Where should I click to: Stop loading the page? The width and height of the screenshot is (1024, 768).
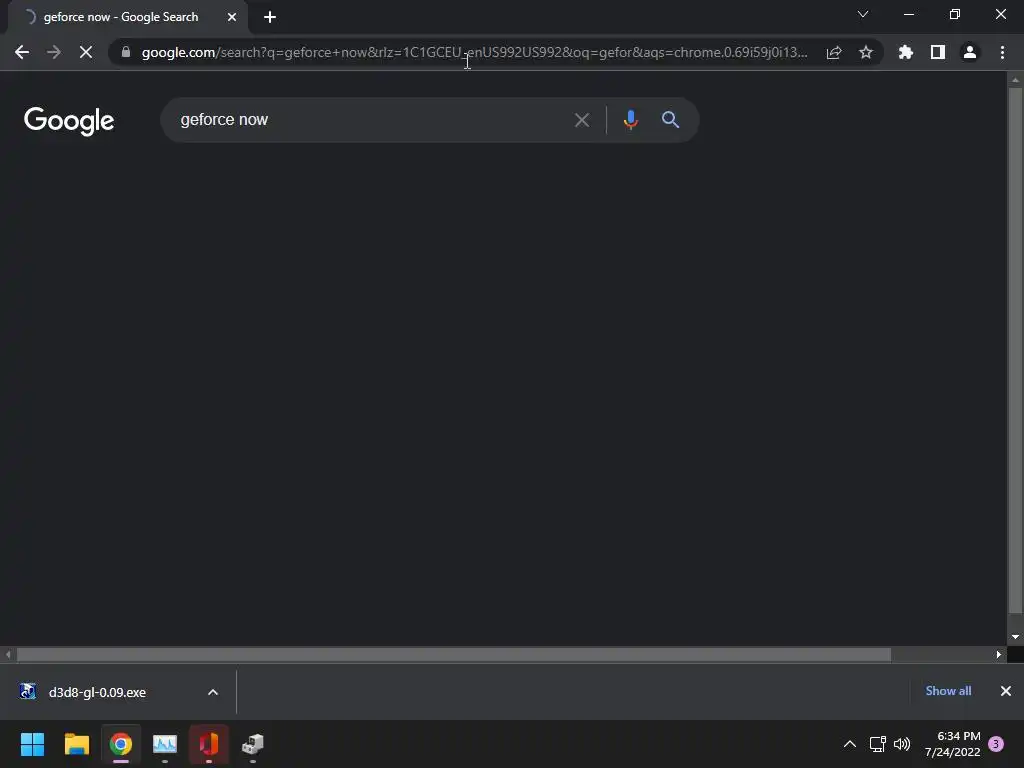86,52
